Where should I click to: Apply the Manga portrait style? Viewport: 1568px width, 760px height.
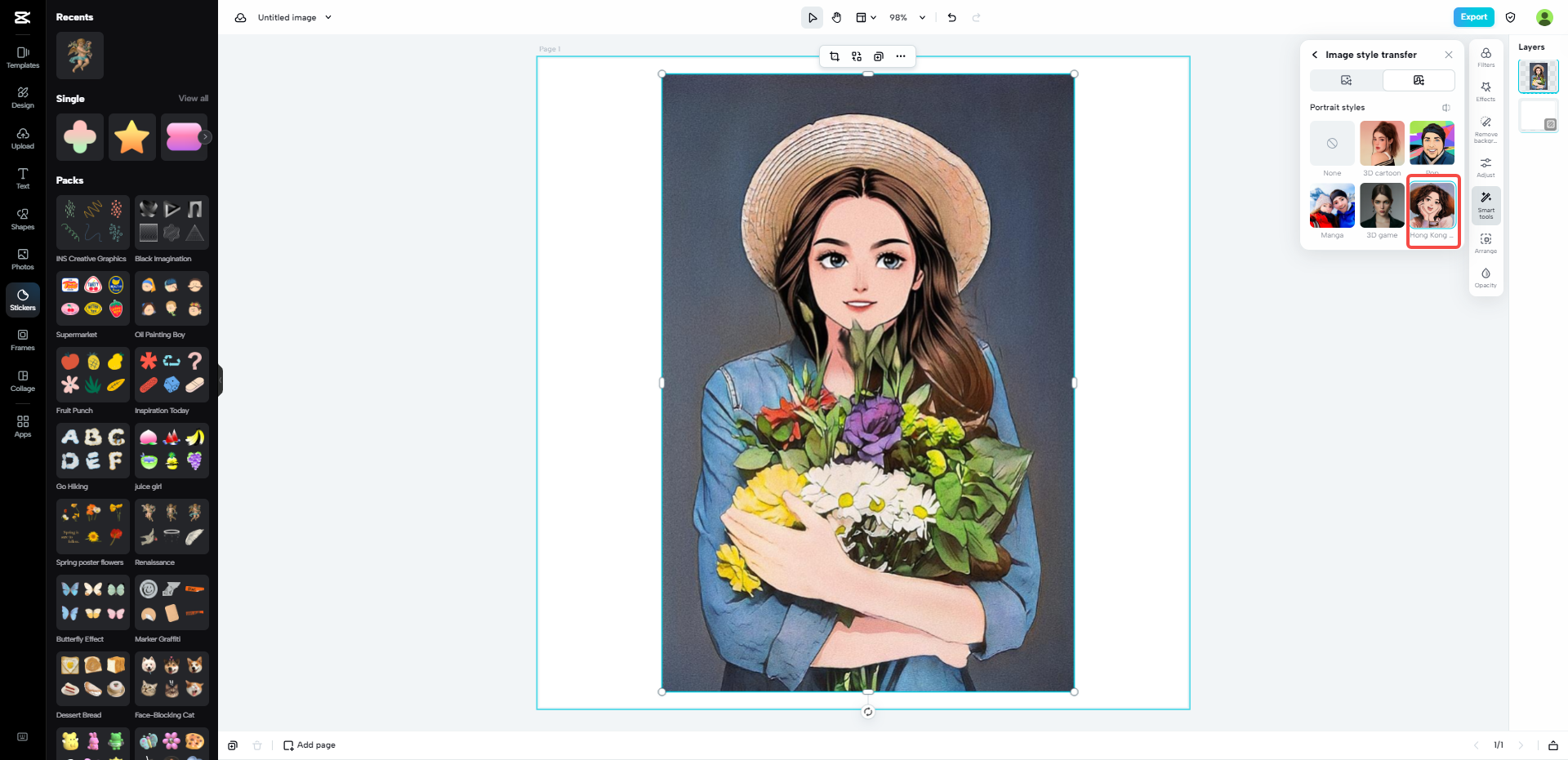(x=1332, y=206)
